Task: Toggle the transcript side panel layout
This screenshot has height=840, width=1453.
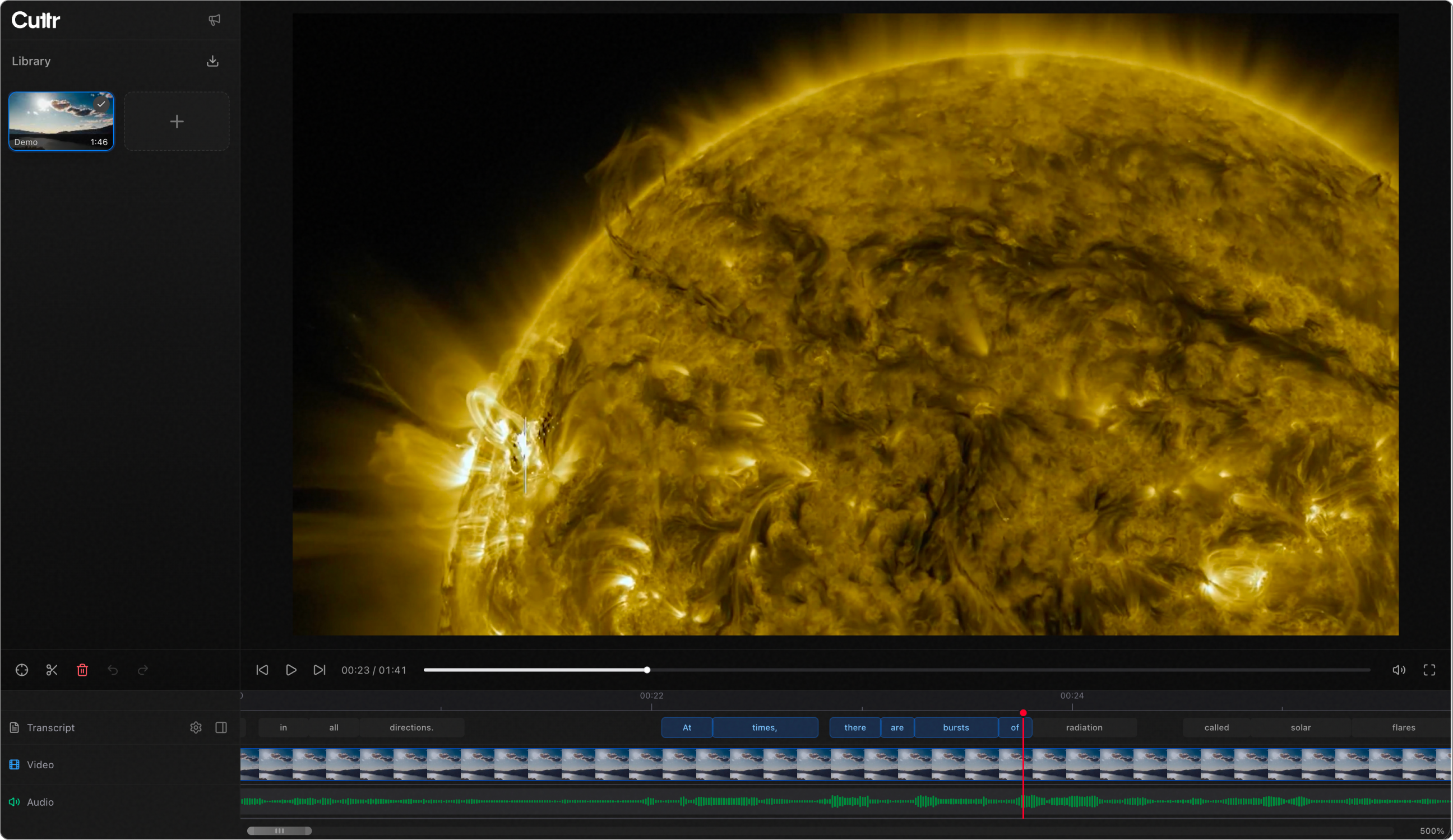Action: [x=221, y=727]
